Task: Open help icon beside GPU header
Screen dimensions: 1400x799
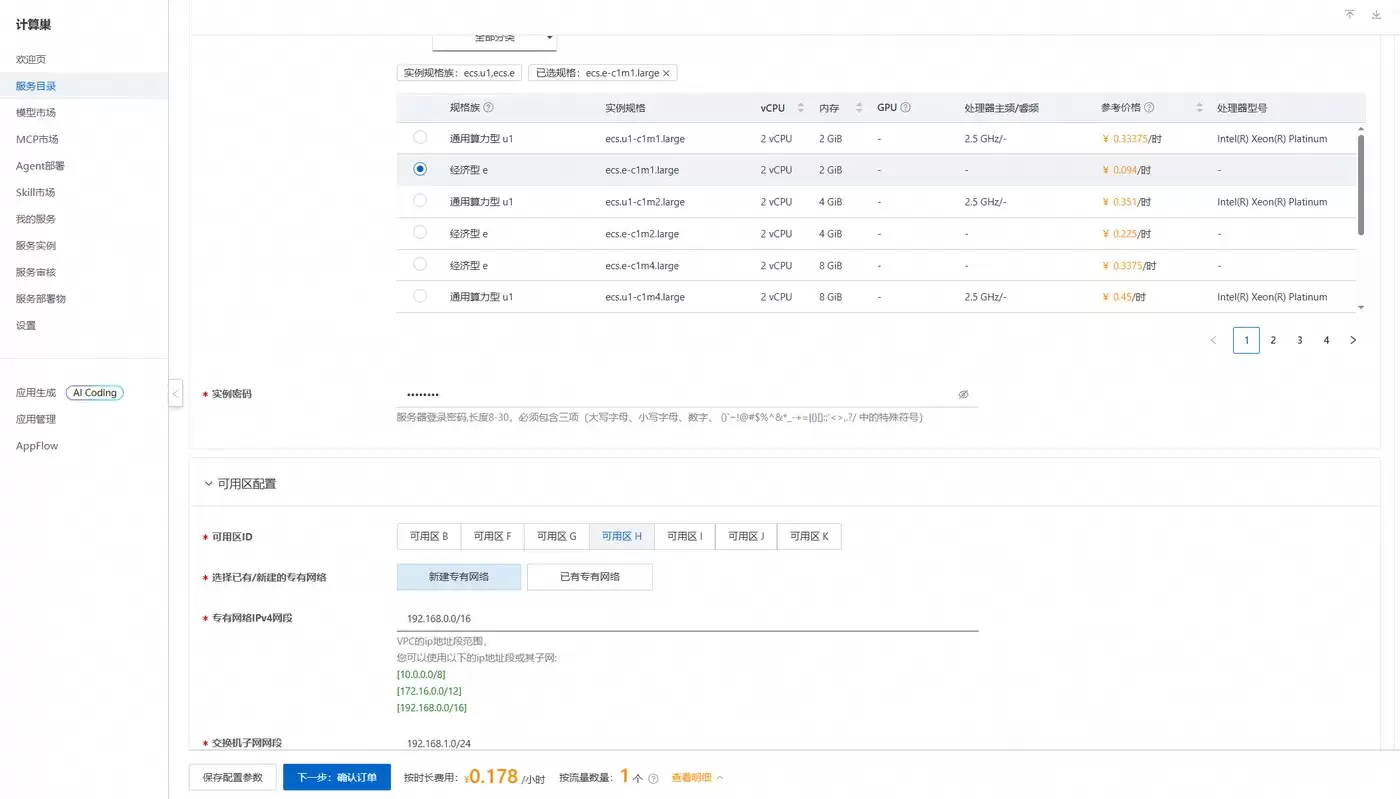Action: click(x=905, y=108)
